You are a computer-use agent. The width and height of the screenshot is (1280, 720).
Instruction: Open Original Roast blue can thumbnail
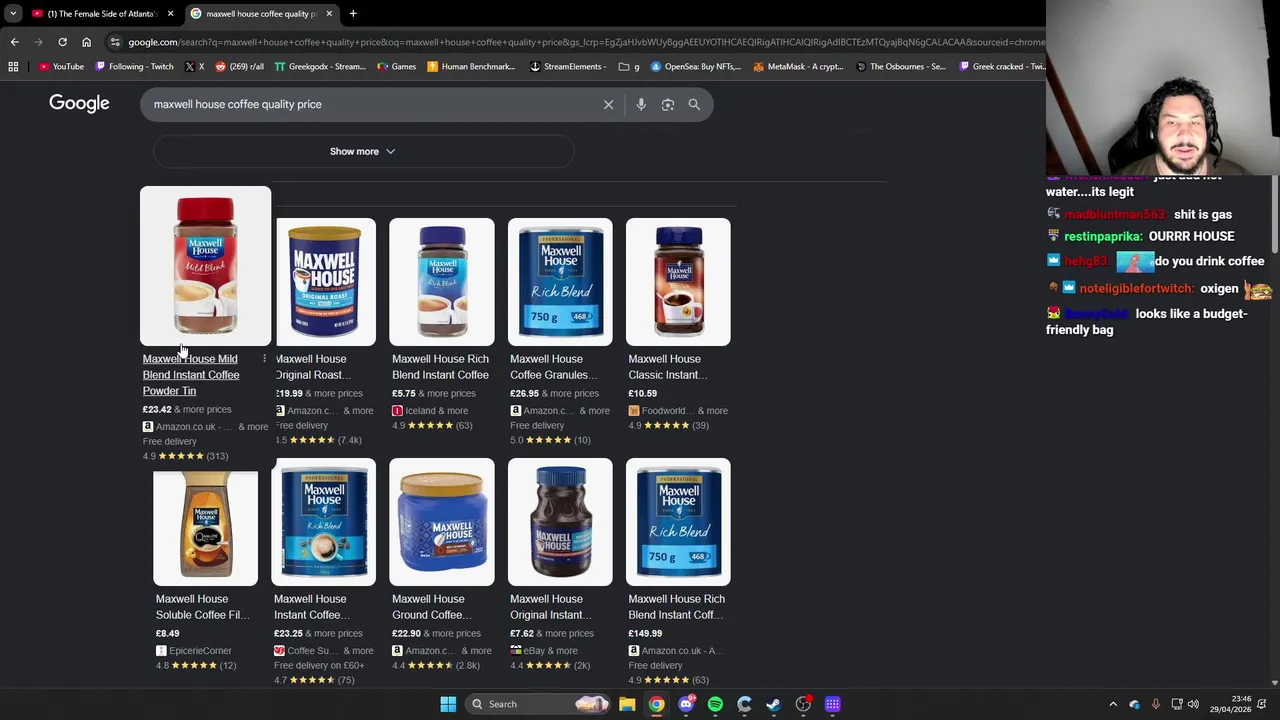click(323, 282)
